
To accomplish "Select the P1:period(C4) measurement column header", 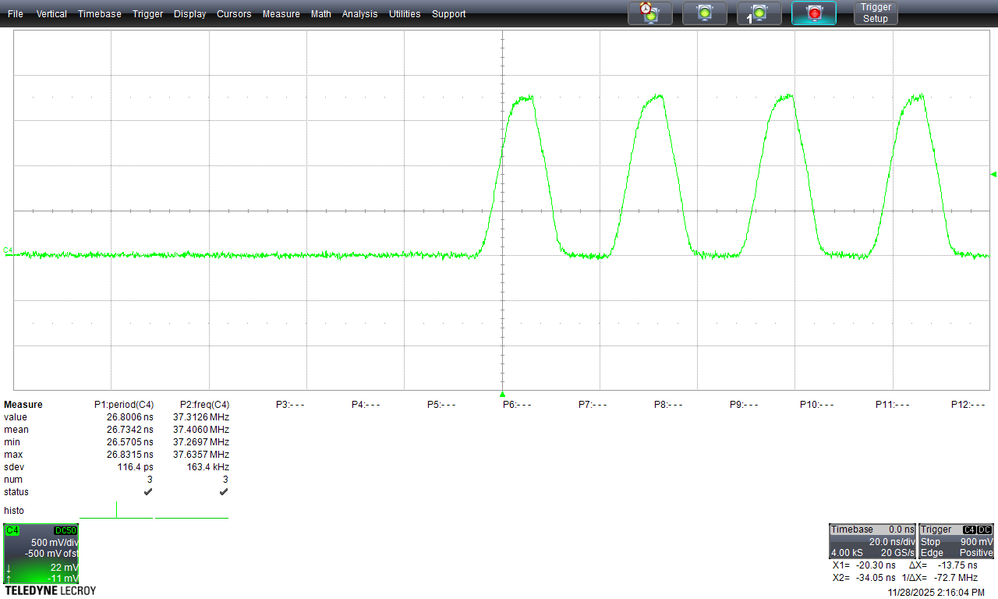I will coord(123,405).
